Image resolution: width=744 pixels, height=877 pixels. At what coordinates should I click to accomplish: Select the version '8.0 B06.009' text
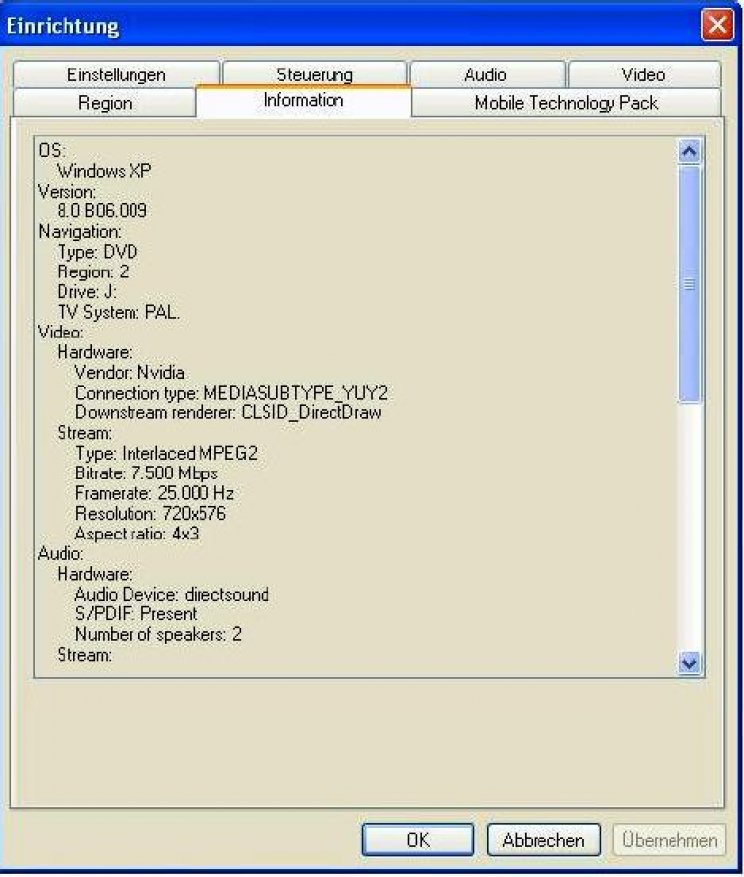[x=102, y=211]
